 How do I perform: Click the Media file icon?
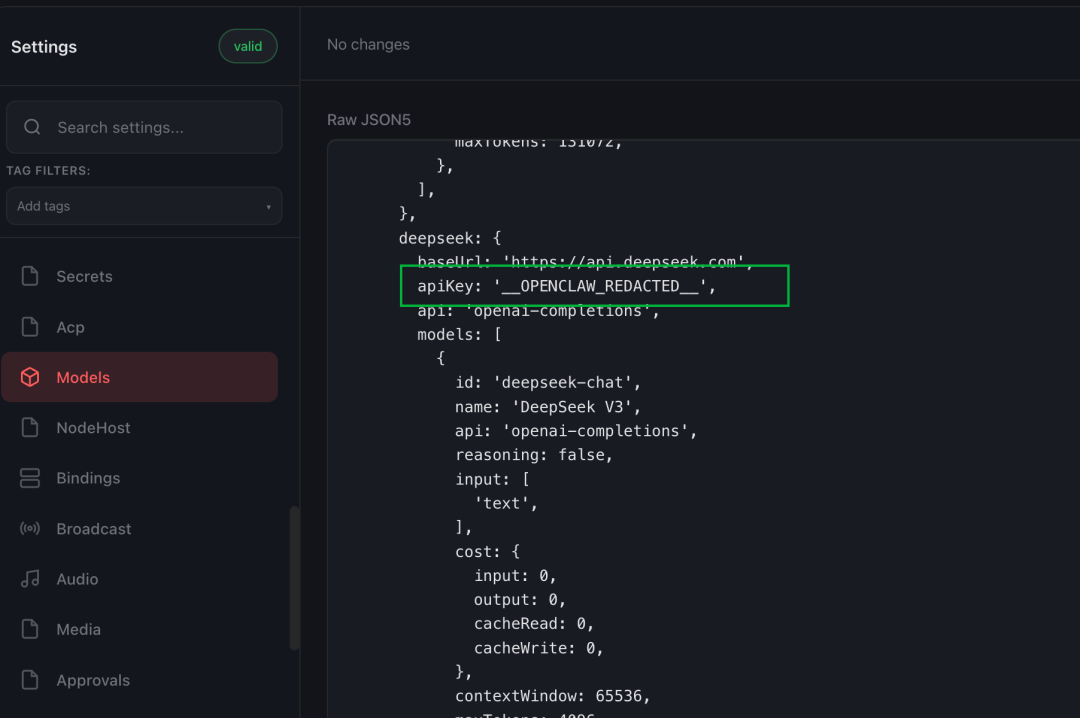pos(30,629)
